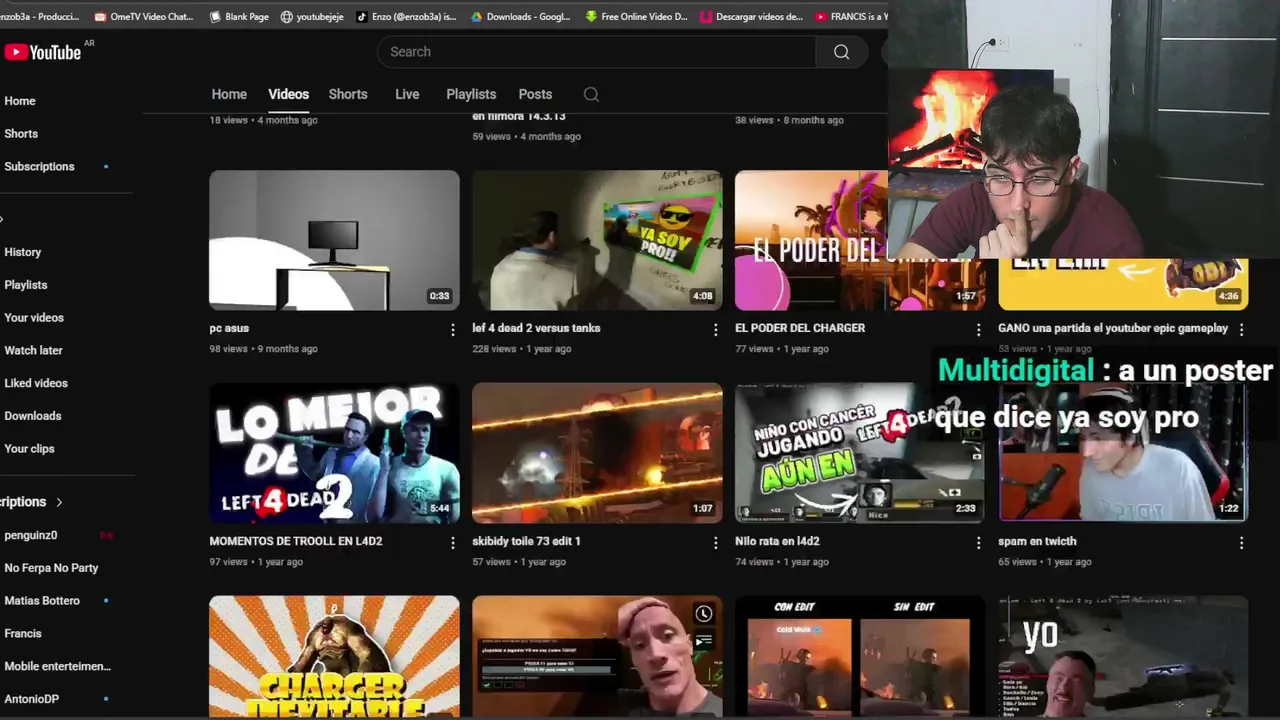The width and height of the screenshot is (1280, 720).
Task: Play the CHARGER INEVITABLE thumbnail
Action: (334, 656)
